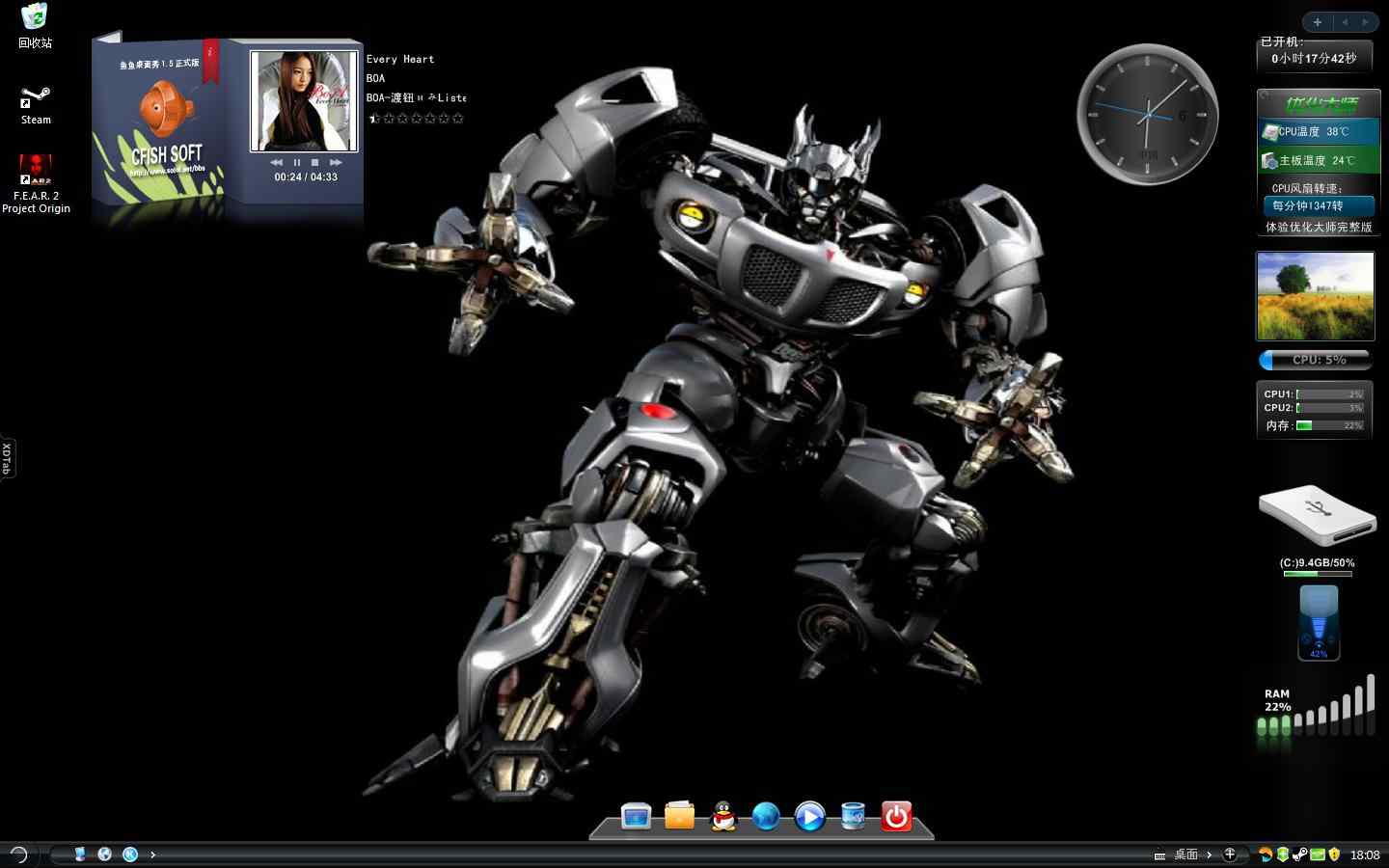1389x868 pixels.
Task: Click the keyboard language bar icon
Action: click(x=1159, y=855)
